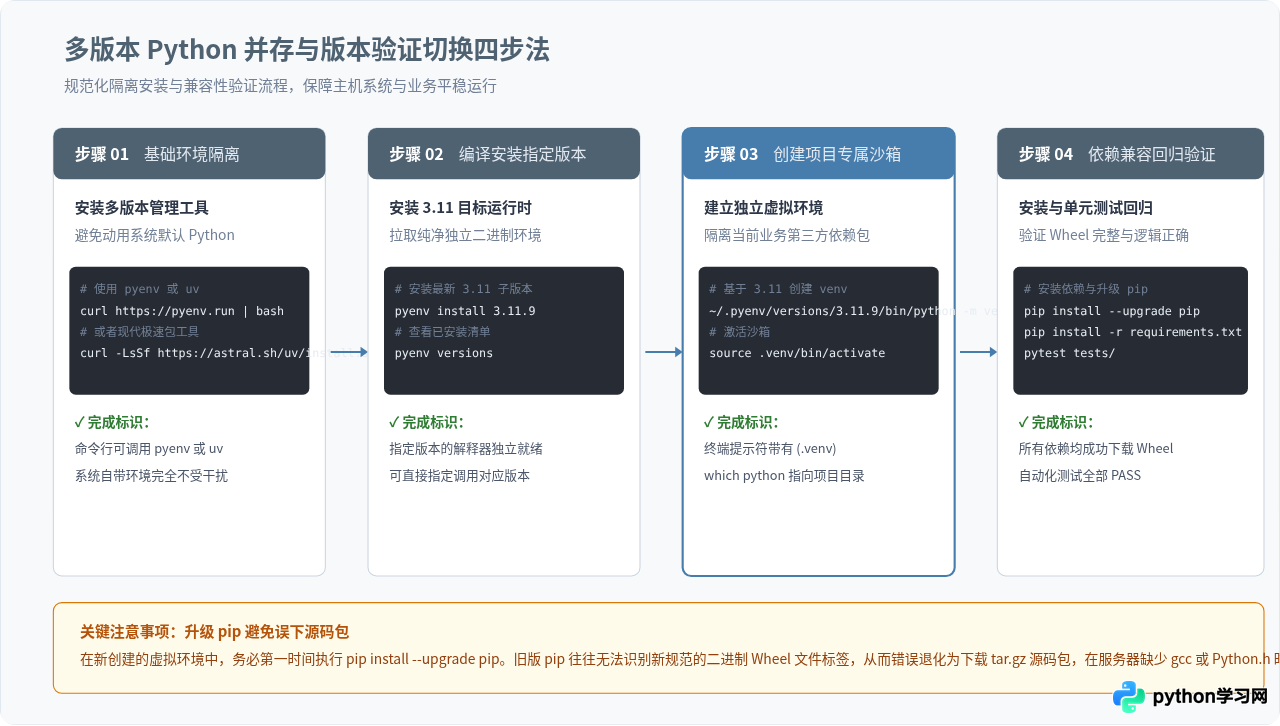Click the comment # 使用 pyenv 或 uv

pos(140,289)
